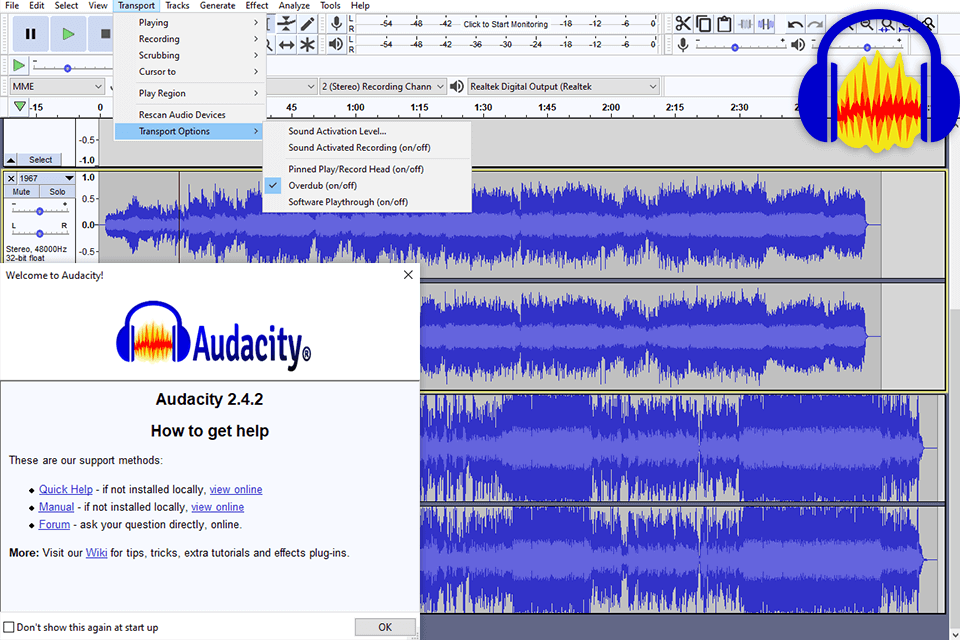The image size is (960, 640).
Task: Click OK in the Welcome dialog
Action: (x=385, y=627)
